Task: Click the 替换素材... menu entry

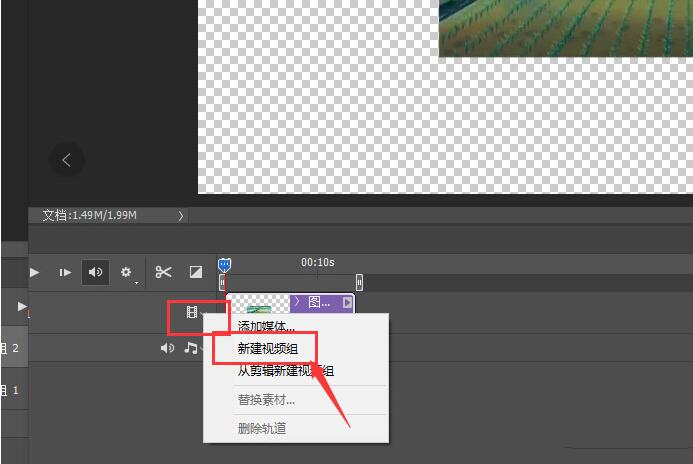Action: click(x=266, y=400)
